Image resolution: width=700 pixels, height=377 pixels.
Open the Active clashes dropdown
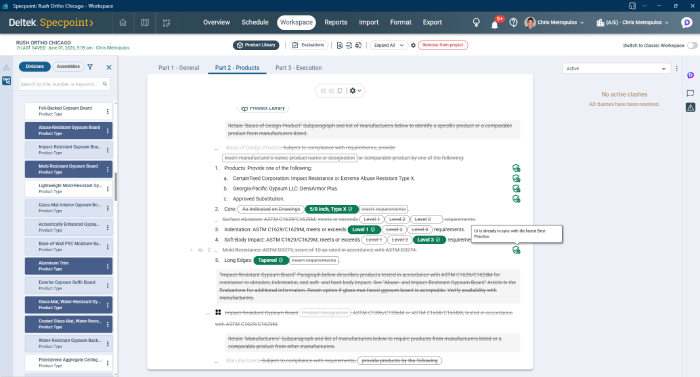pos(616,69)
